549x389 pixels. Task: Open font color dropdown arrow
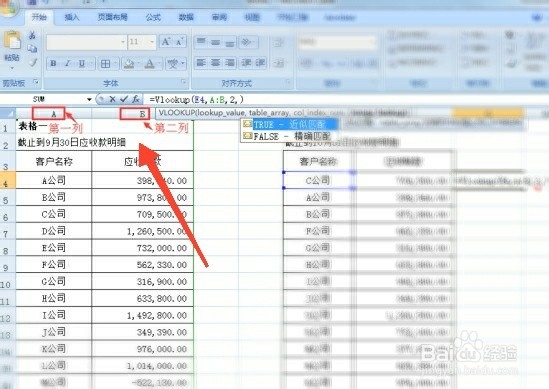click(159, 64)
